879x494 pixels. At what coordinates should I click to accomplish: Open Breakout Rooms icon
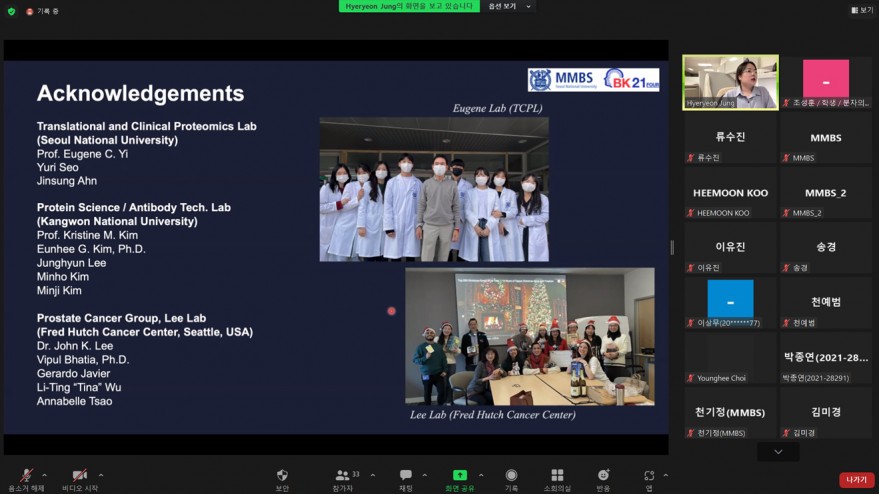tap(557, 475)
